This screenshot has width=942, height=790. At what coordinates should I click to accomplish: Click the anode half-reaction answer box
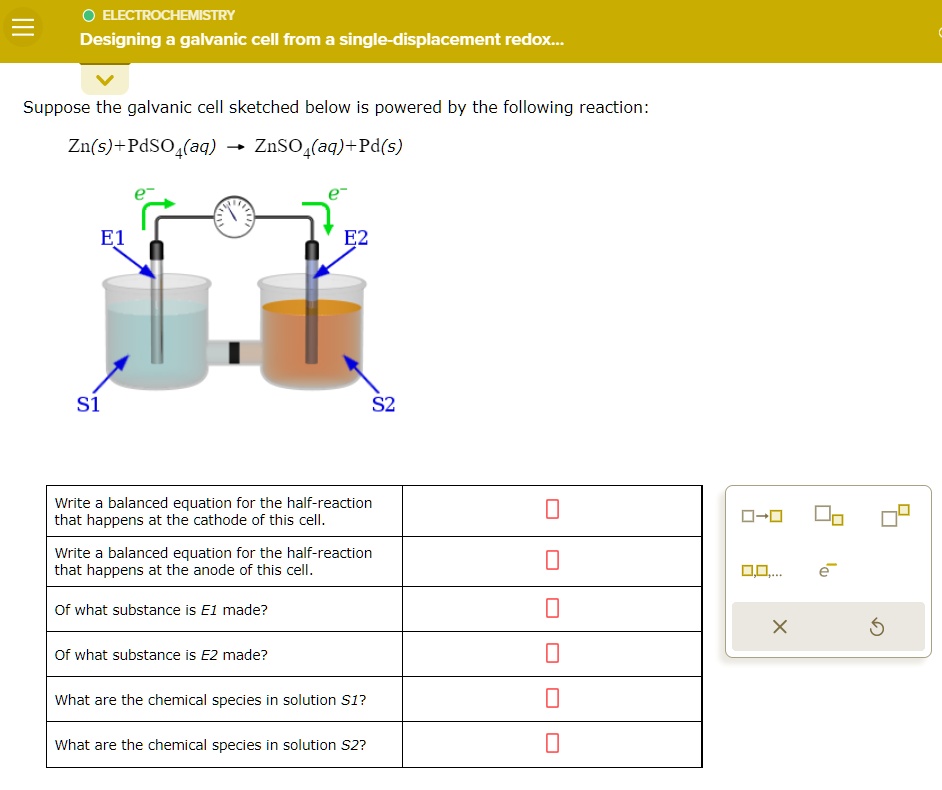(551, 560)
